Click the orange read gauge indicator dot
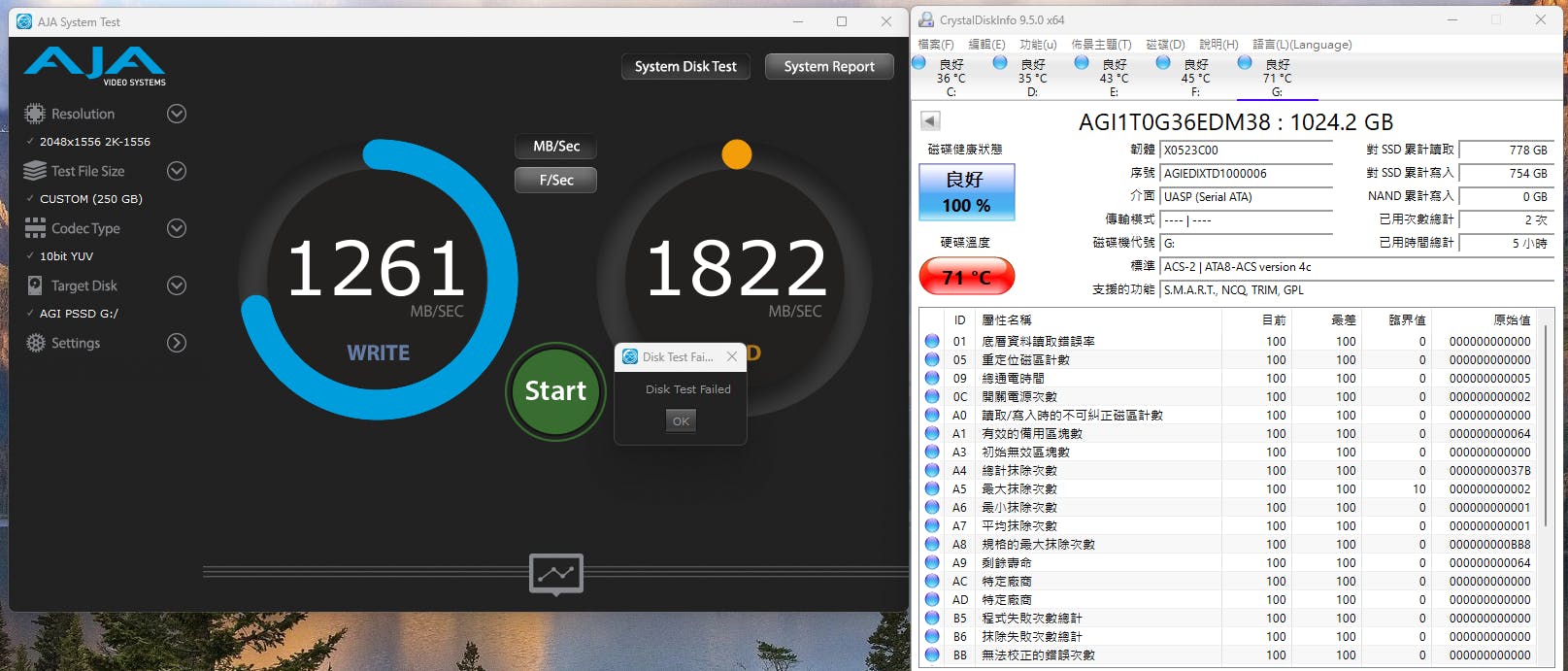The height and width of the screenshot is (671, 1568). click(x=737, y=154)
